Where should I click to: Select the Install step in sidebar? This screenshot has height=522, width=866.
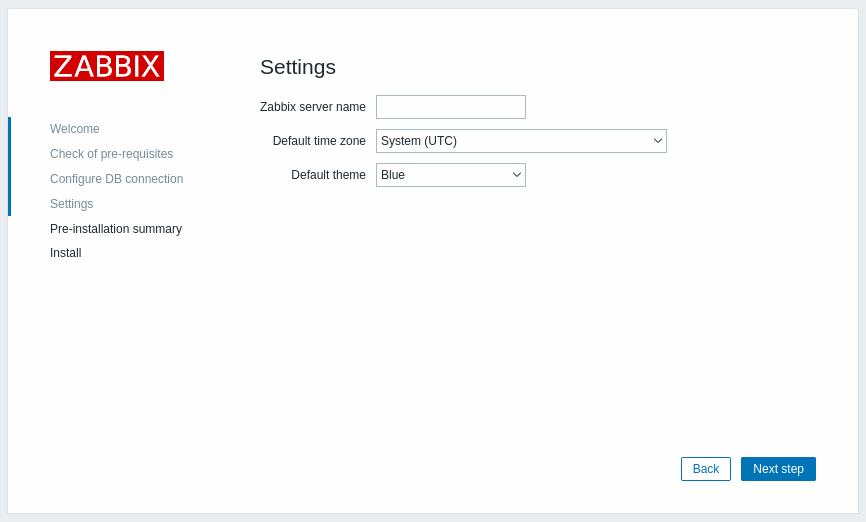coord(65,253)
